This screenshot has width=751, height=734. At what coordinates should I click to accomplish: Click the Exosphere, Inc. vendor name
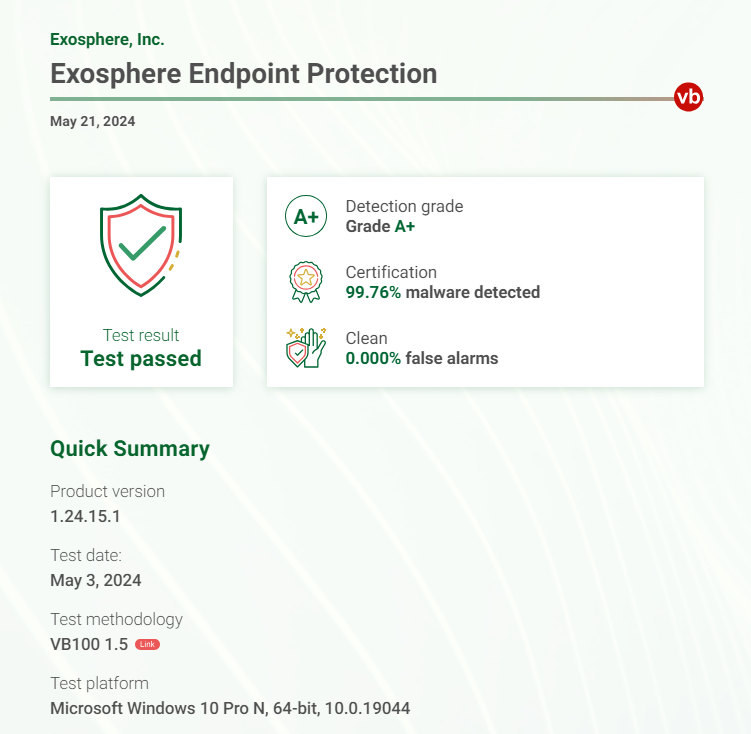tap(107, 40)
